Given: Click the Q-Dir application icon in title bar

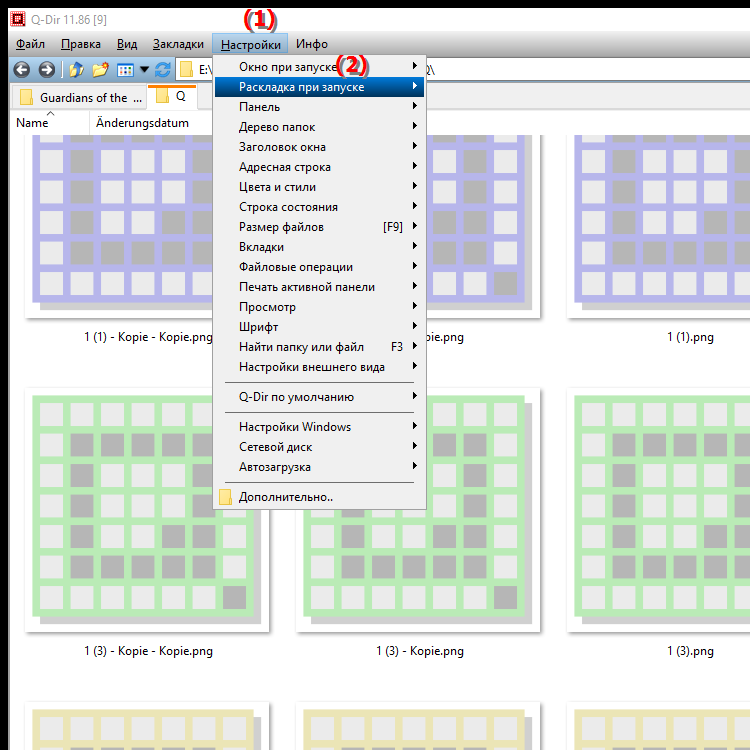Looking at the screenshot, I should click(18, 19).
